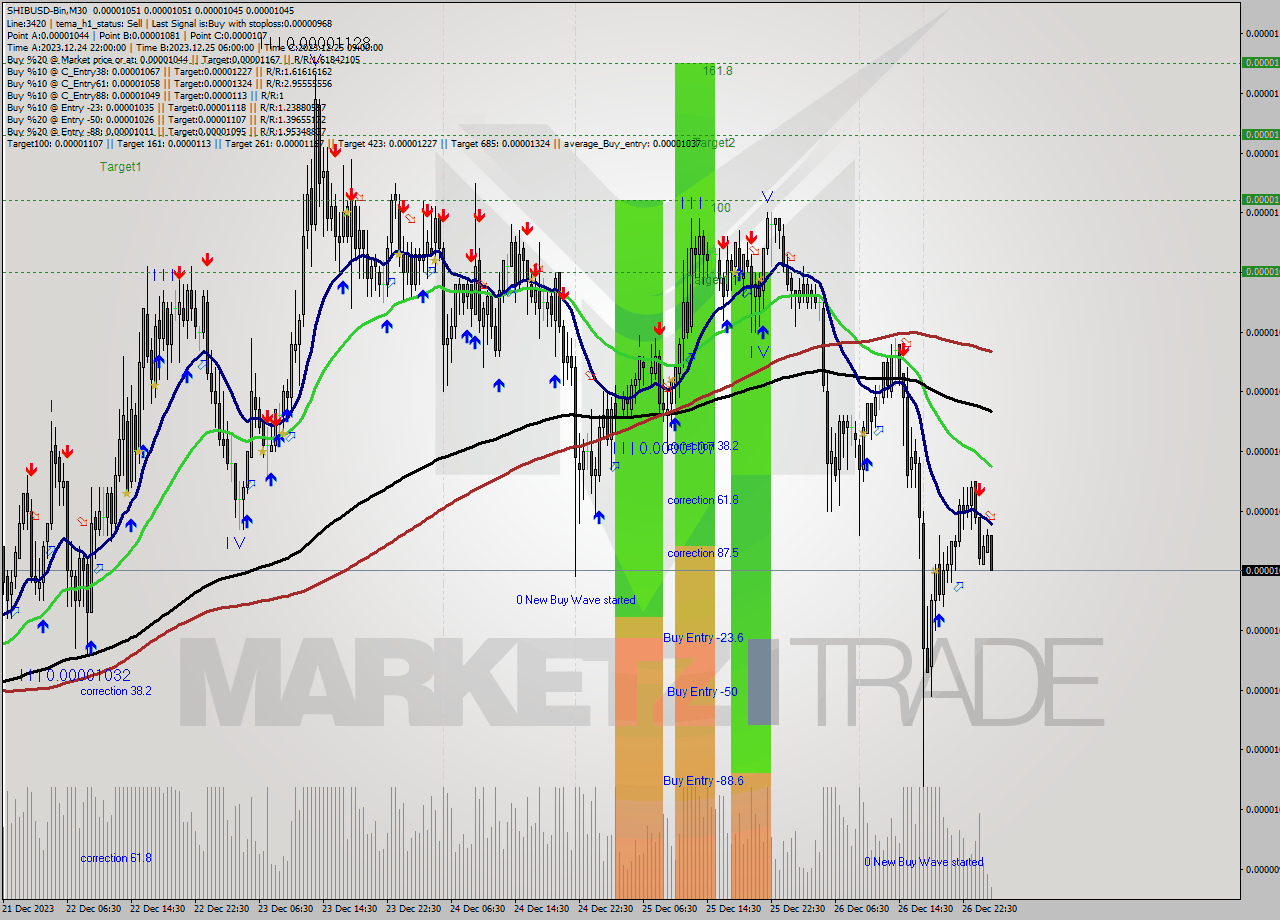Click the green Target1 chart label

[x=120, y=167]
